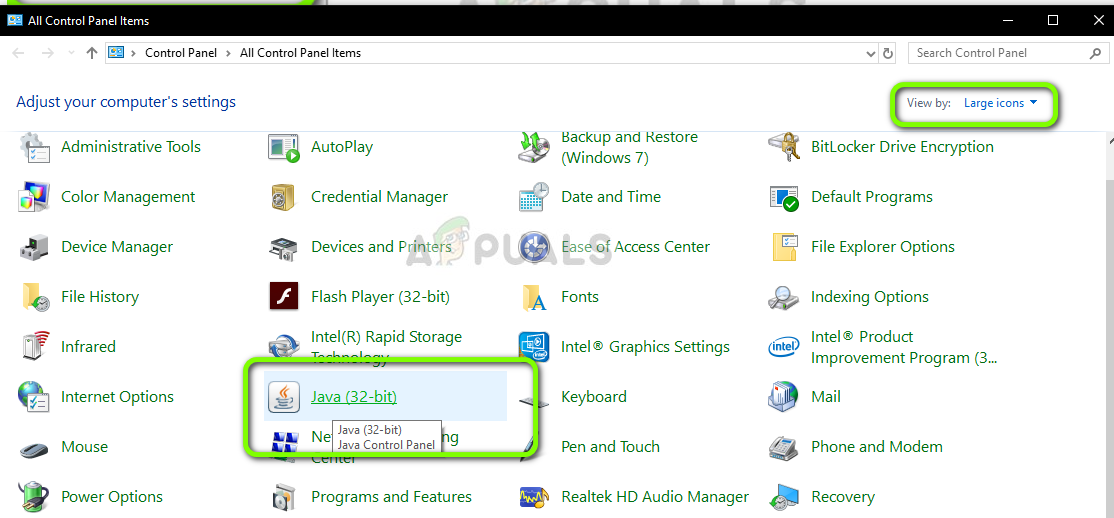Click the Control Panel breadcrumb in address bar
The height and width of the screenshot is (518, 1114).
(181, 53)
